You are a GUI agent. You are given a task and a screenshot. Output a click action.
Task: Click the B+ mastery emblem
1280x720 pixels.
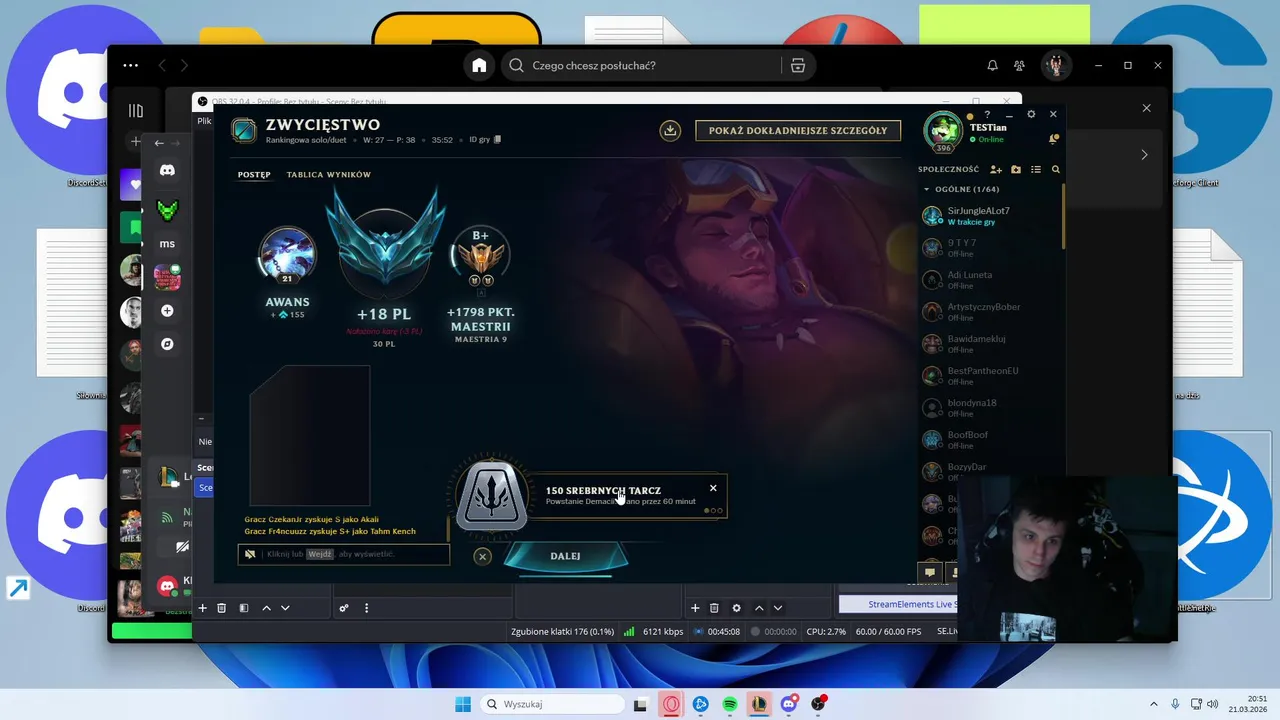[481, 257]
